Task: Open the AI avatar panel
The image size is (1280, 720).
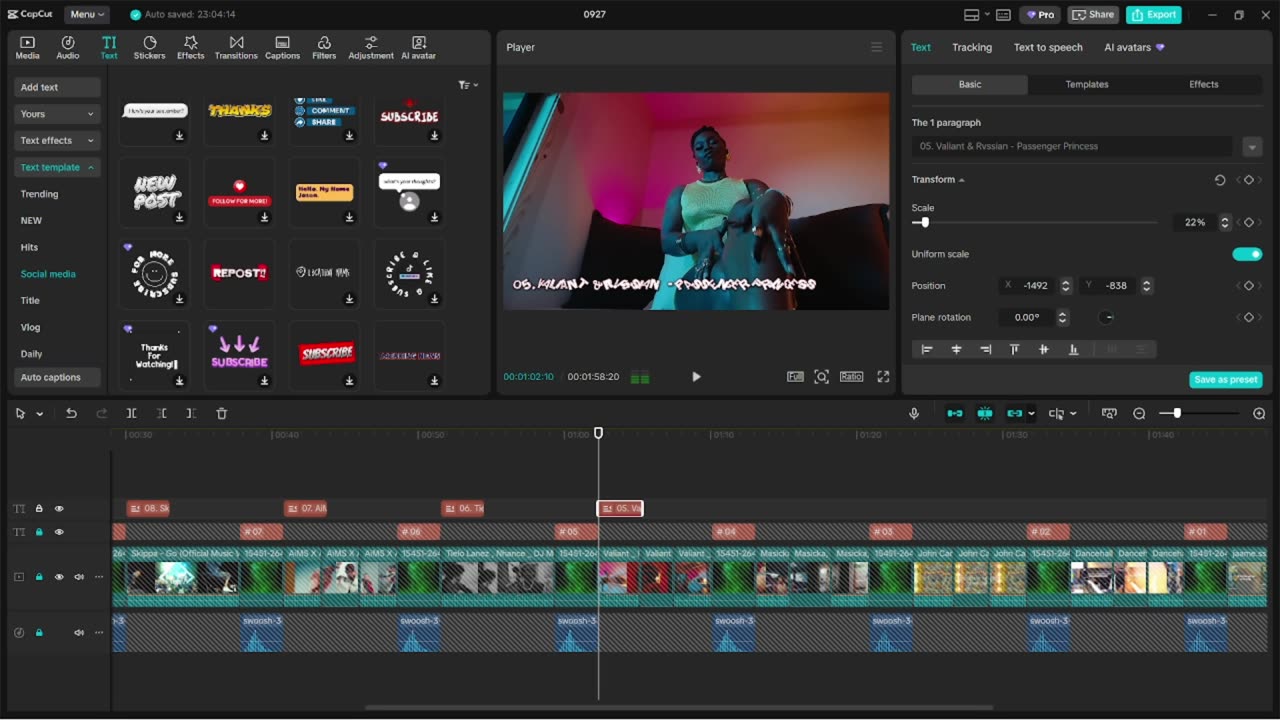Action: [419, 47]
